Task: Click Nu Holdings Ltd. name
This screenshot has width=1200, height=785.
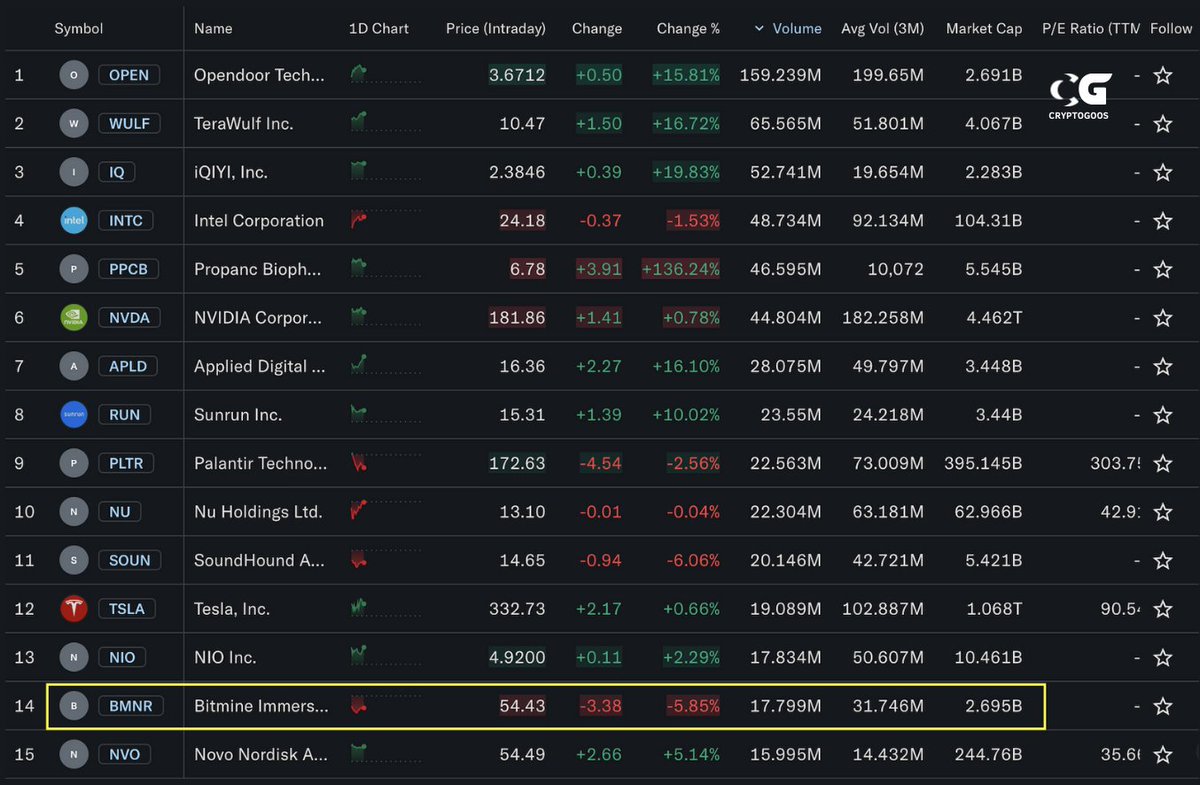Action: (x=258, y=512)
